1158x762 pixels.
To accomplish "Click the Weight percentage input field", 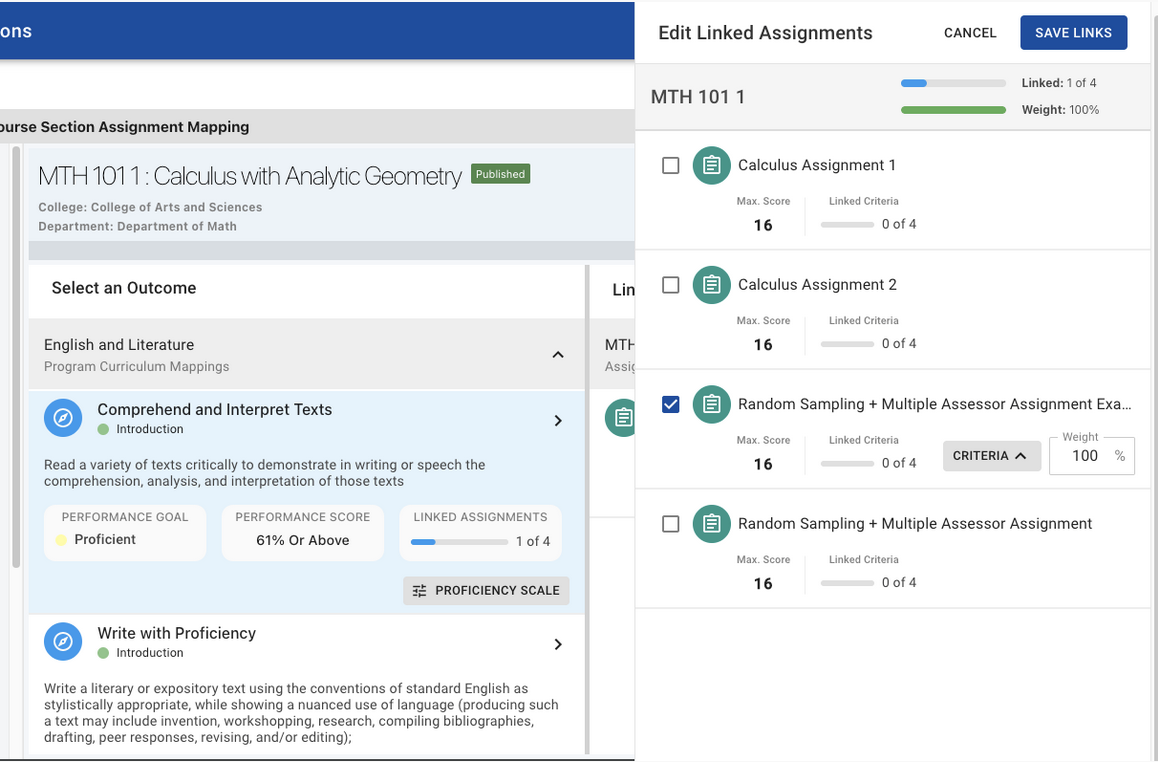I will pos(1083,456).
